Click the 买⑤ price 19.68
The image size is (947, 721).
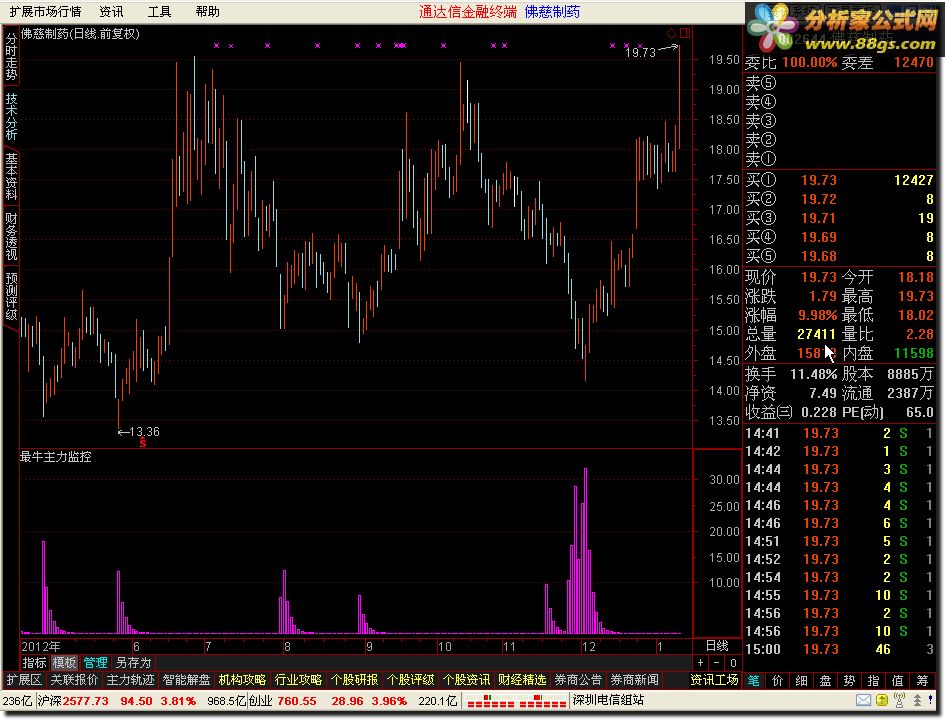[819, 256]
